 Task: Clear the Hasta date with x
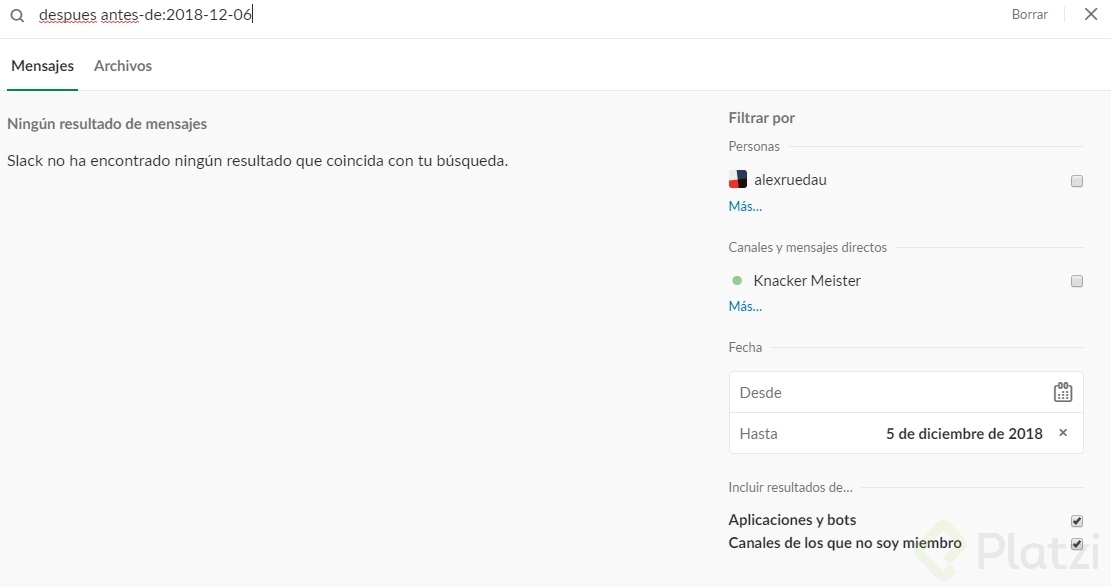click(1063, 433)
